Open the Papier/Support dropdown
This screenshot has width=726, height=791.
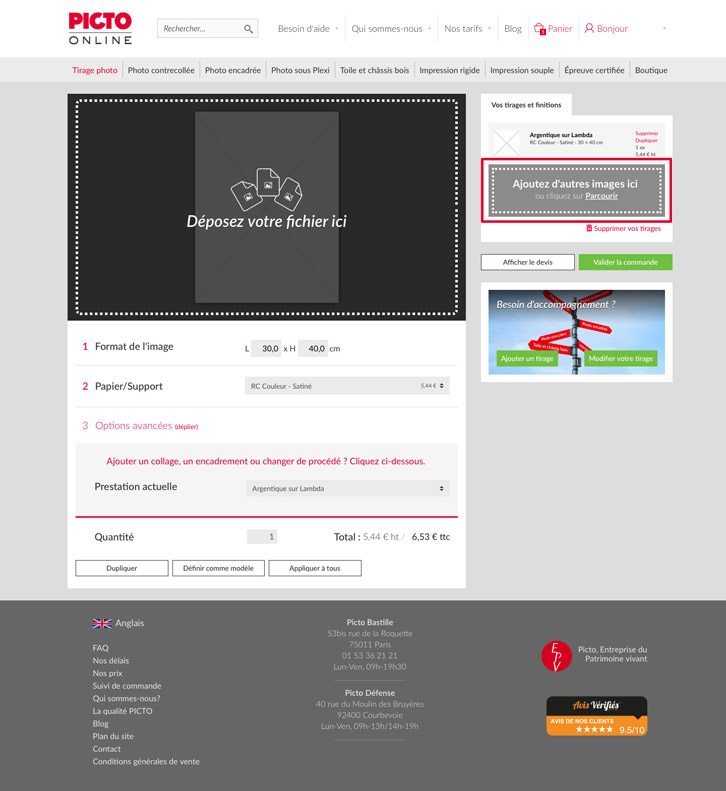tap(346, 386)
